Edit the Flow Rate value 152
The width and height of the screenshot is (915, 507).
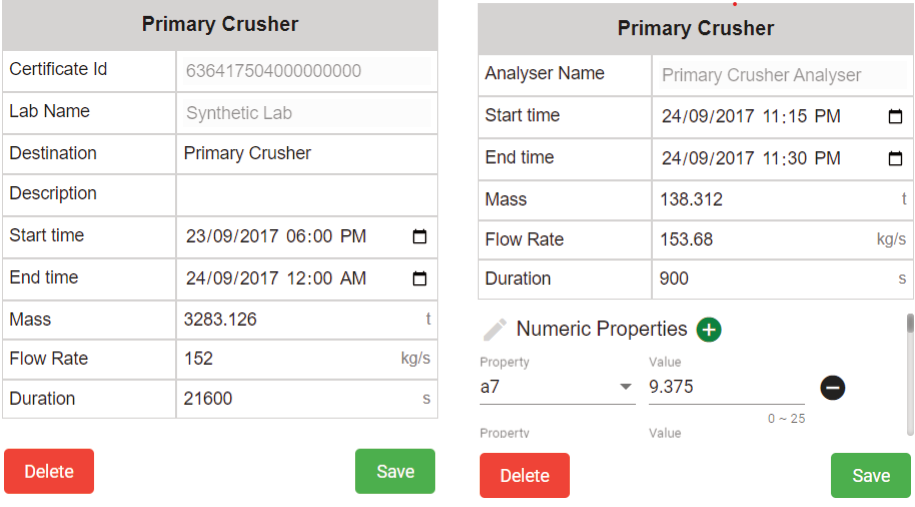coord(307,359)
